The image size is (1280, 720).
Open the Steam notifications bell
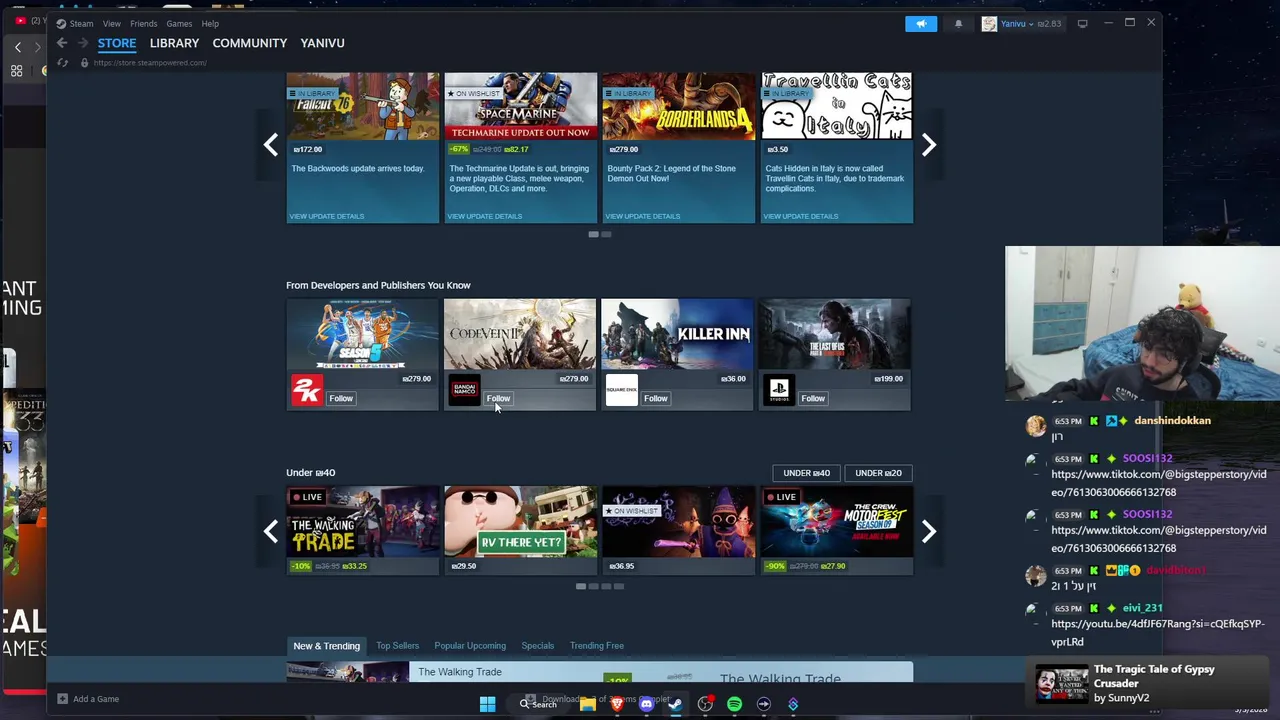coord(958,23)
